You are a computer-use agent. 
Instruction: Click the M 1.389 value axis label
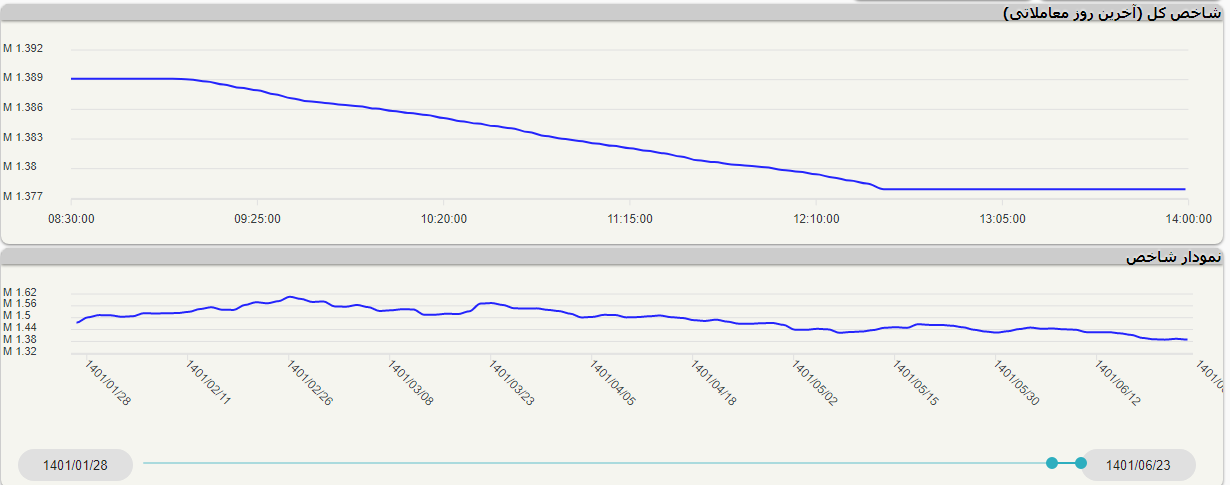[x=23, y=78]
